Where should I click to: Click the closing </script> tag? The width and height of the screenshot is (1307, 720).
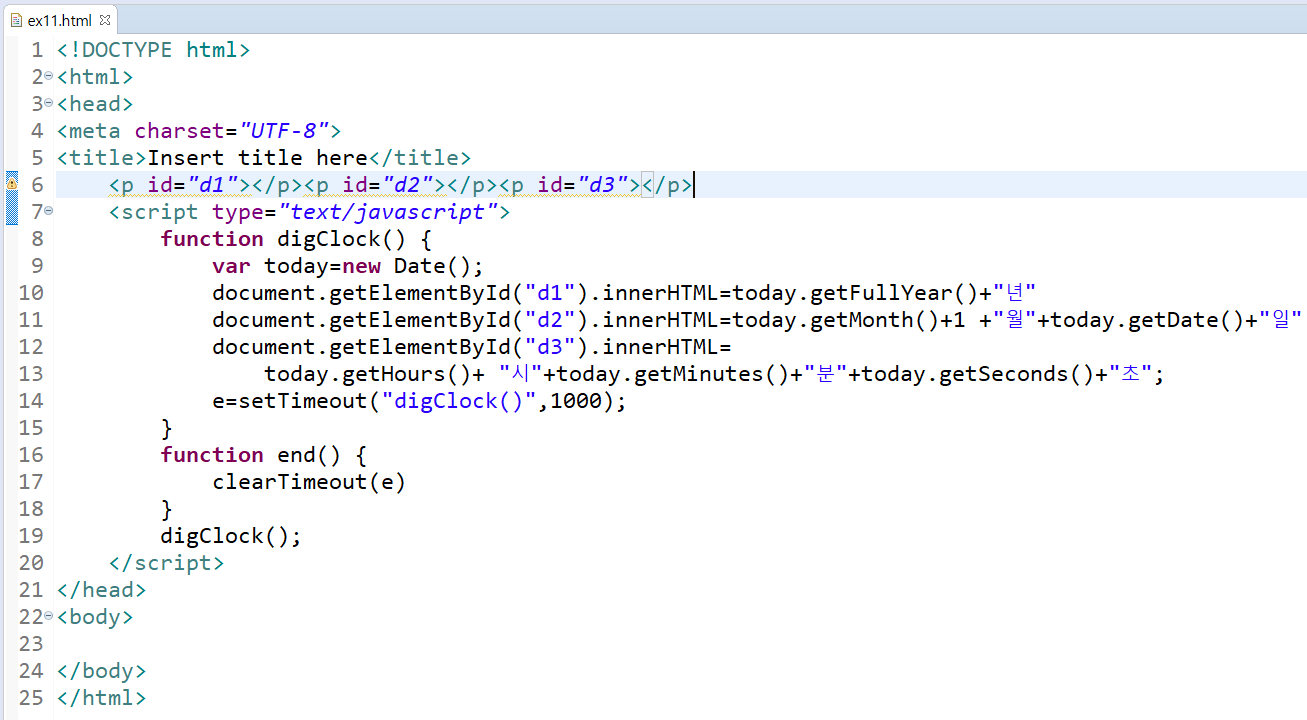tap(166, 562)
